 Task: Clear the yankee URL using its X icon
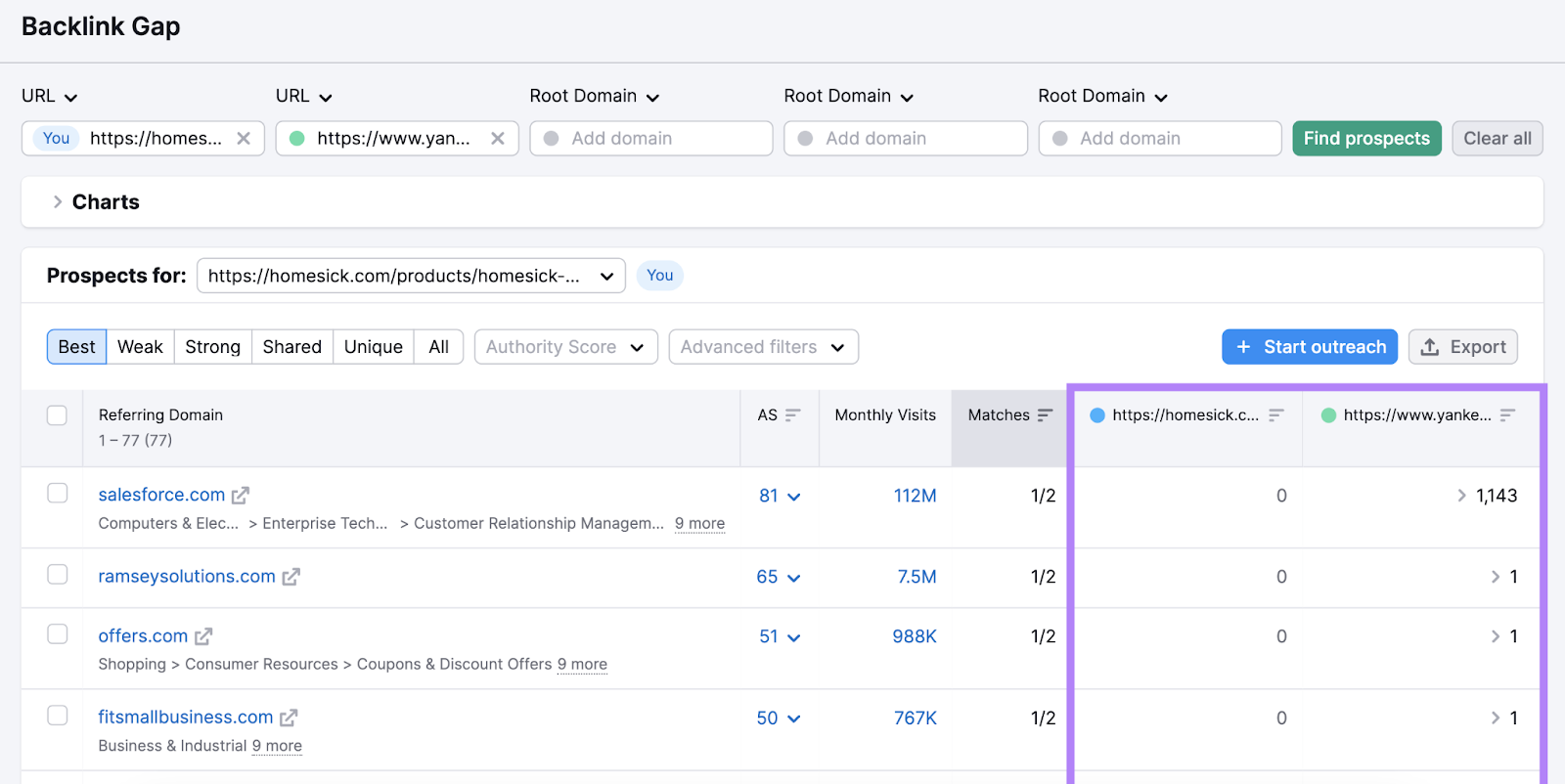click(498, 139)
